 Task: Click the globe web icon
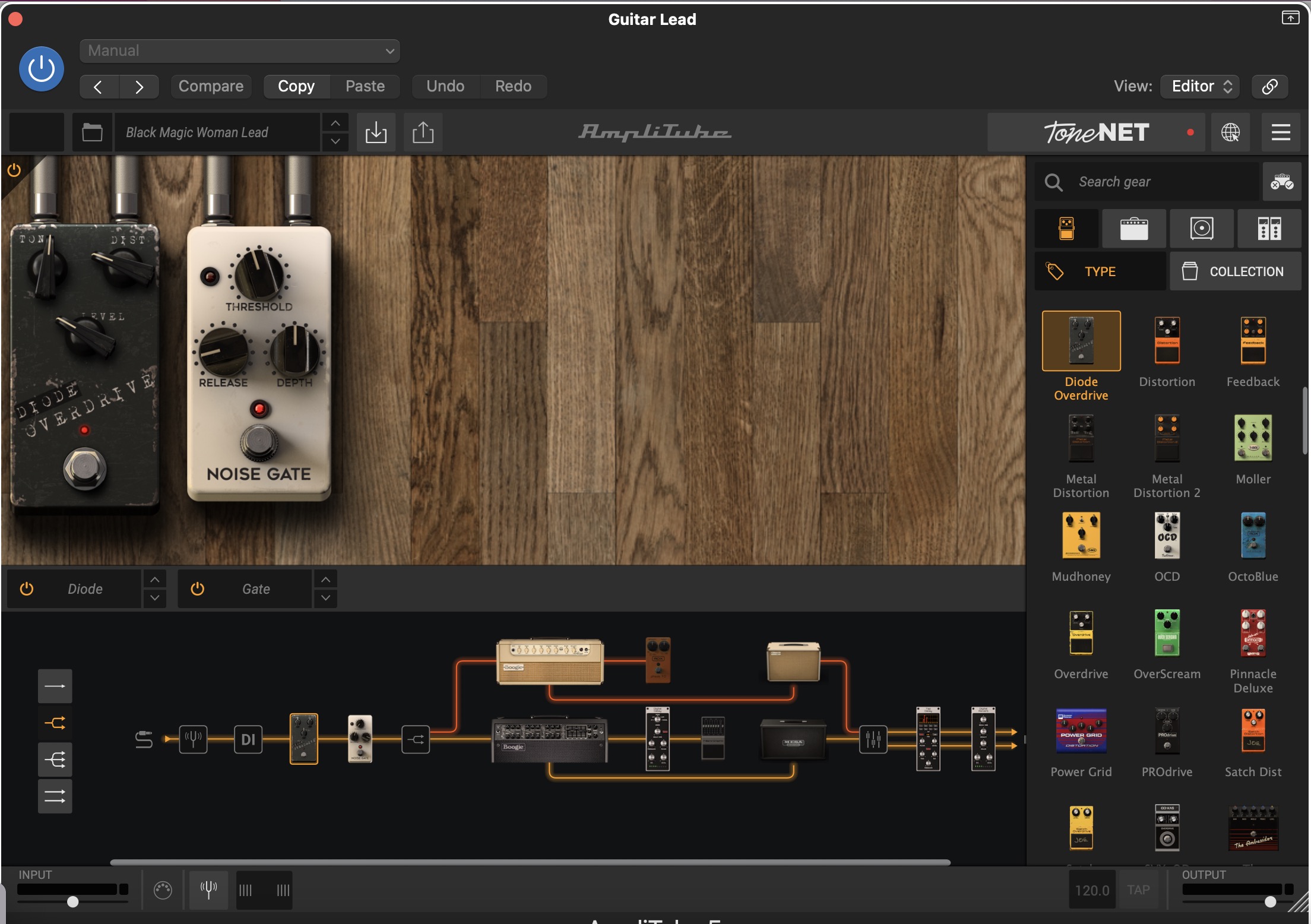(1230, 132)
